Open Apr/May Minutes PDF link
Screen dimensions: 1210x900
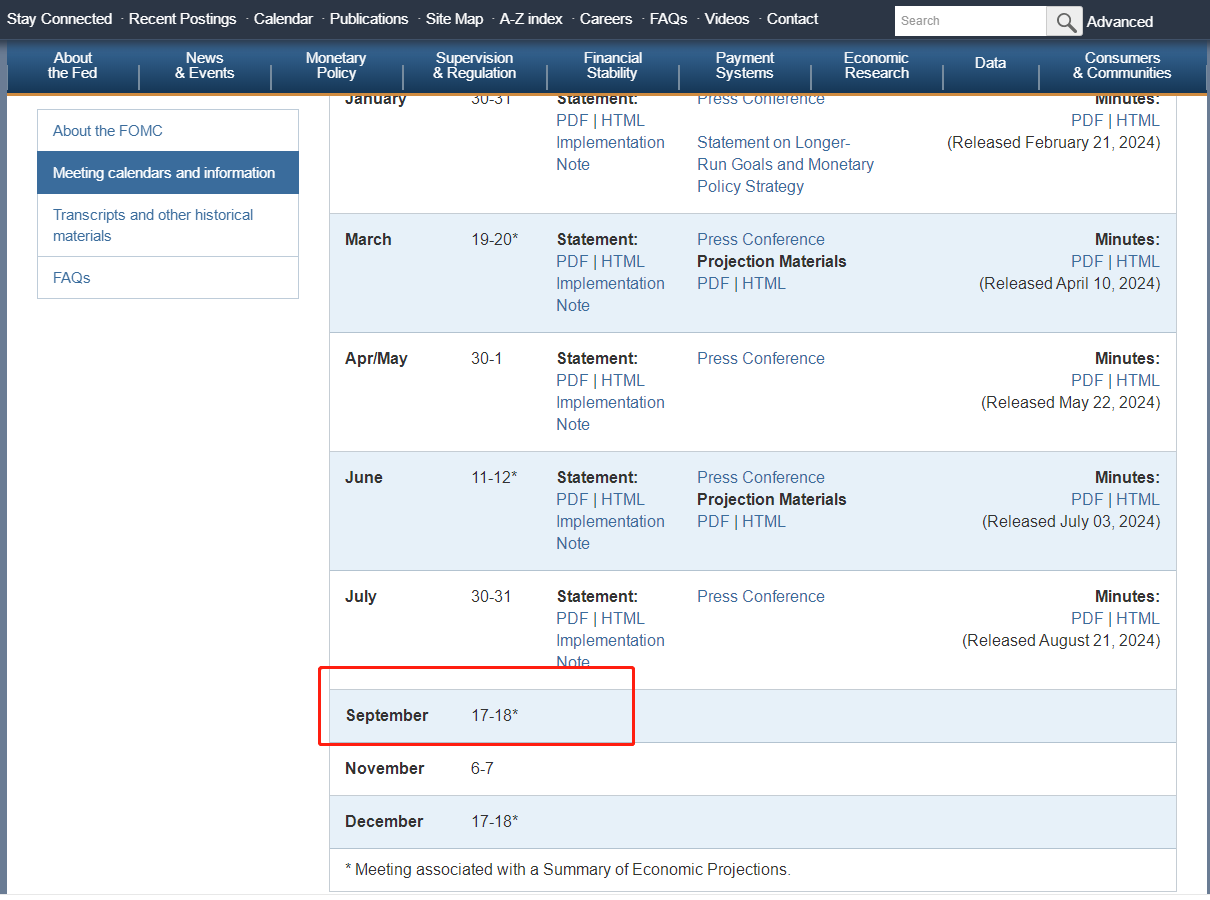[x=1087, y=381]
